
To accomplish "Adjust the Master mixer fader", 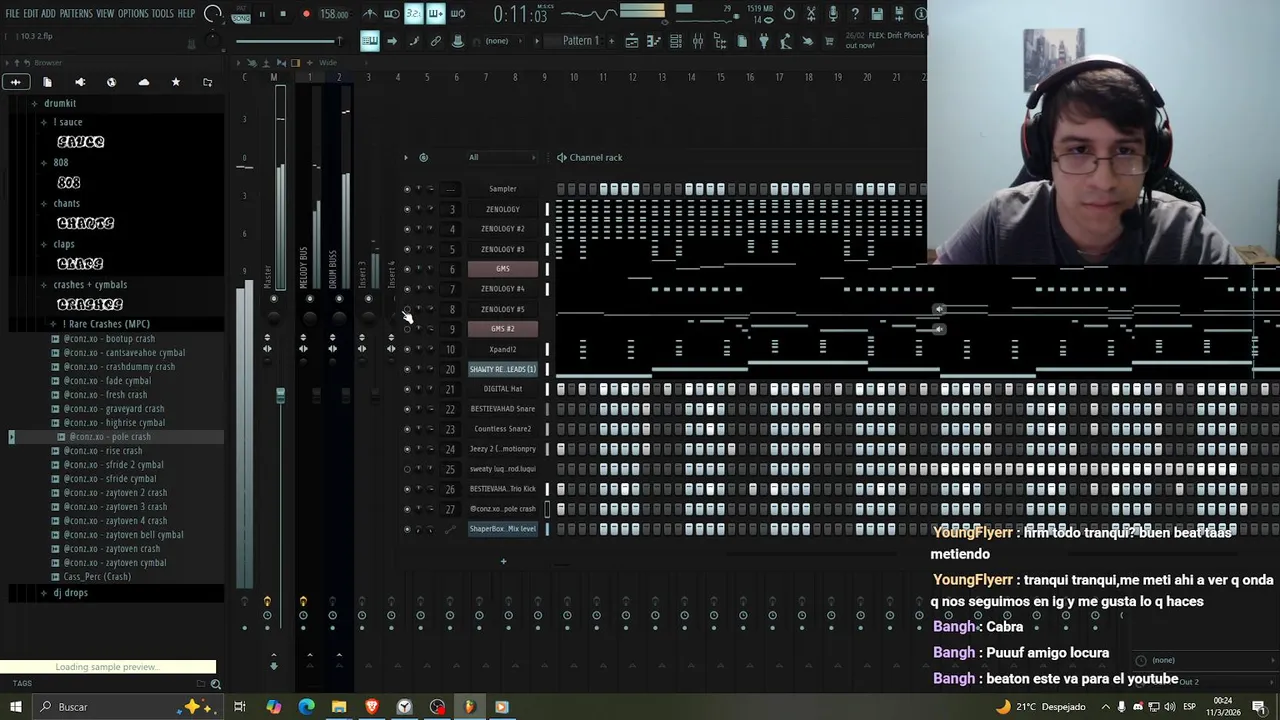I will pos(280,396).
